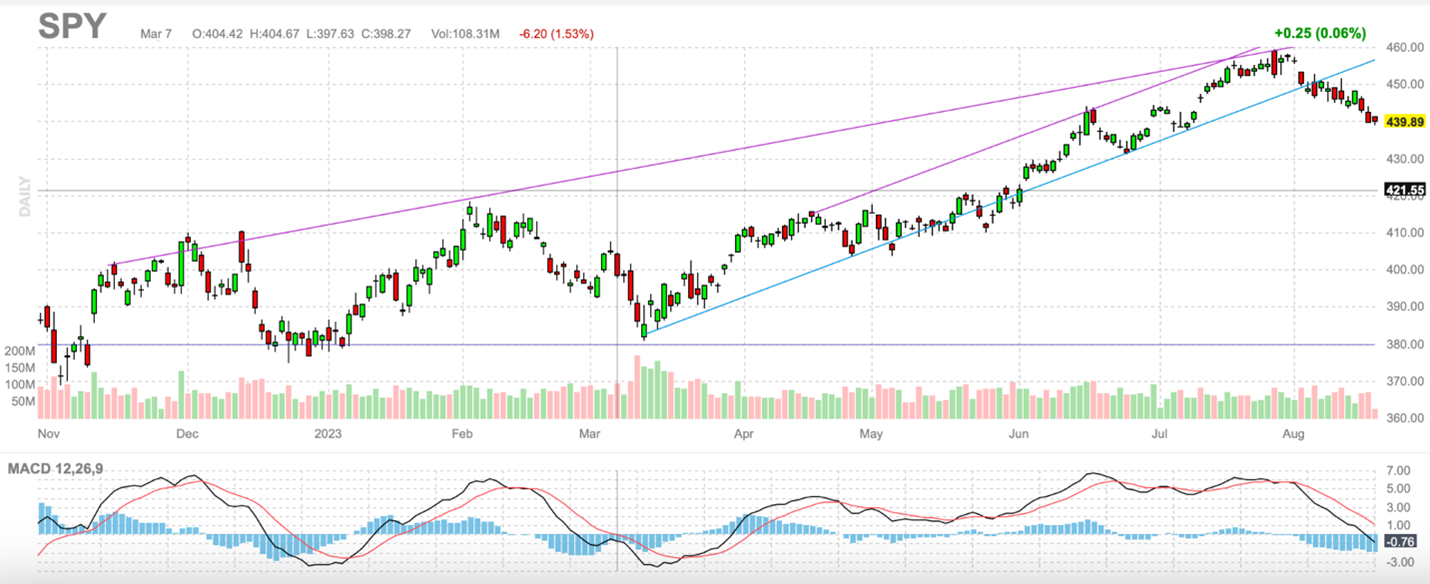Click the SPY ticker symbol

pos(72,27)
